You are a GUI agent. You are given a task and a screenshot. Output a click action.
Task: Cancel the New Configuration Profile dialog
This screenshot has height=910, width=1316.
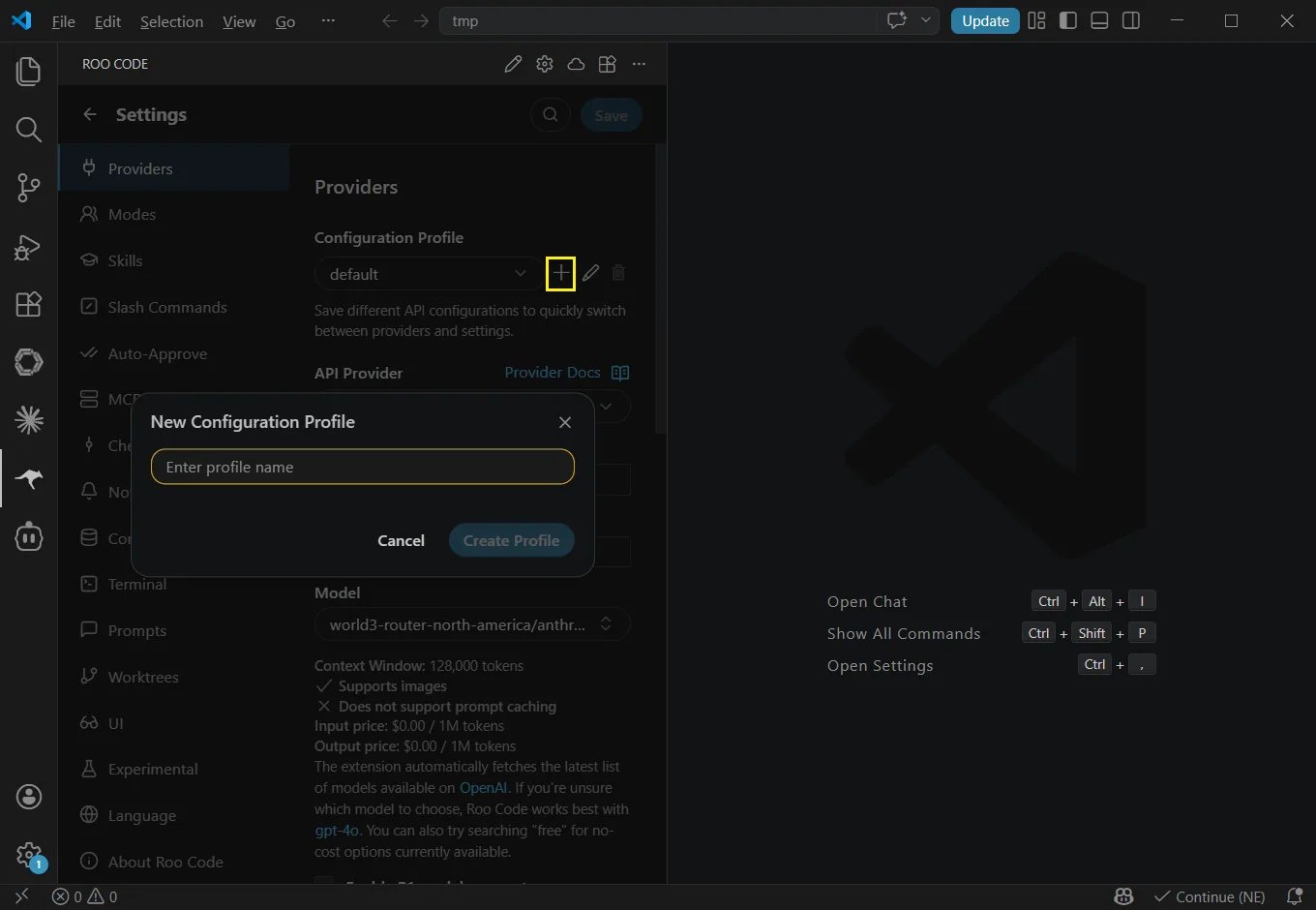(401, 540)
